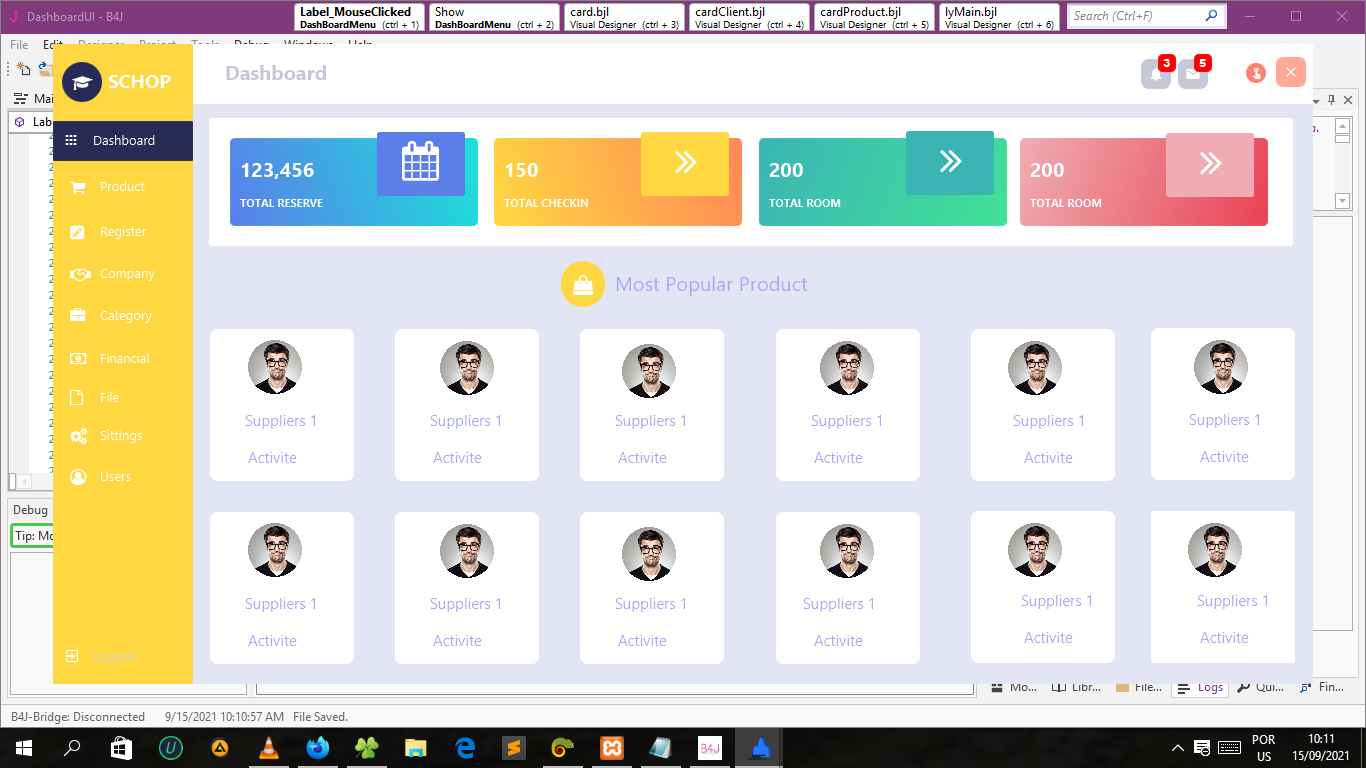Open the taskbar clock and date
The width and height of the screenshot is (1366, 768).
tap(1319, 748)
